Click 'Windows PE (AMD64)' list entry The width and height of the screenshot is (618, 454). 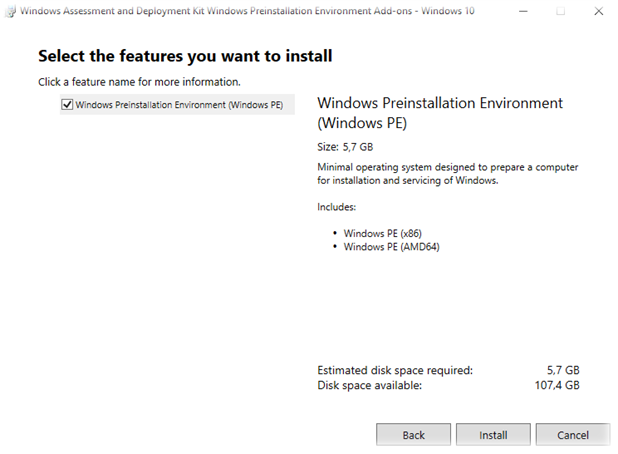pos(391,247)
